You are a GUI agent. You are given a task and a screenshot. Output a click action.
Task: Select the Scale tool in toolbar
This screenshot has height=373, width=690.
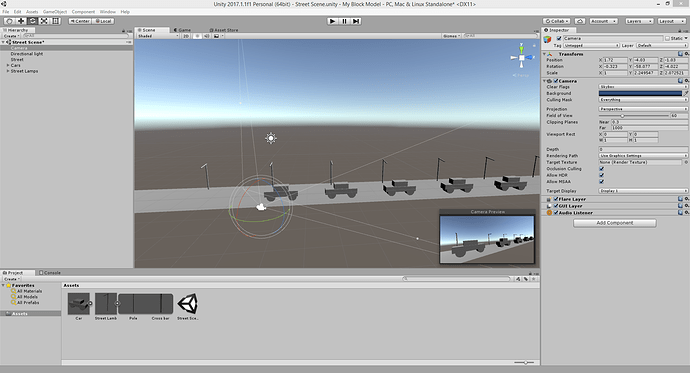44,21
